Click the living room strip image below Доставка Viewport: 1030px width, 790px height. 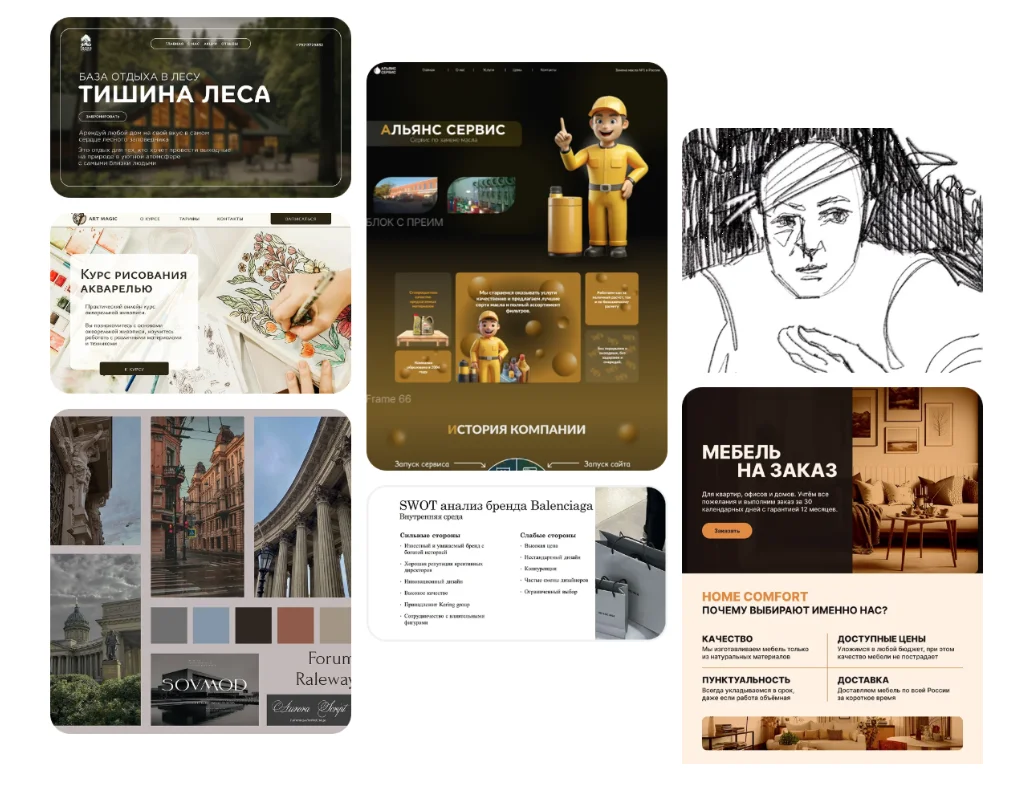832,734
